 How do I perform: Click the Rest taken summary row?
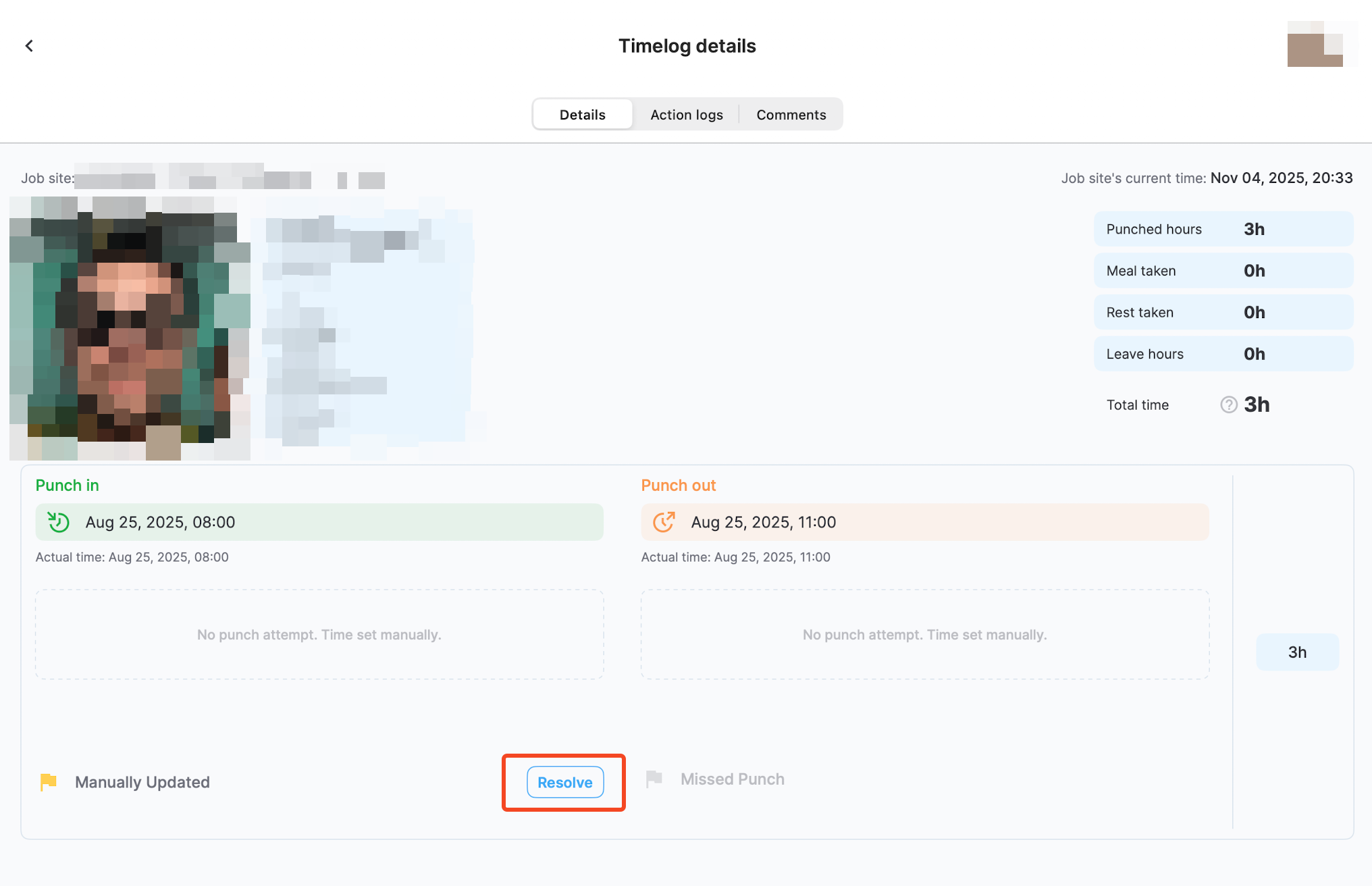coord(1223,313)
